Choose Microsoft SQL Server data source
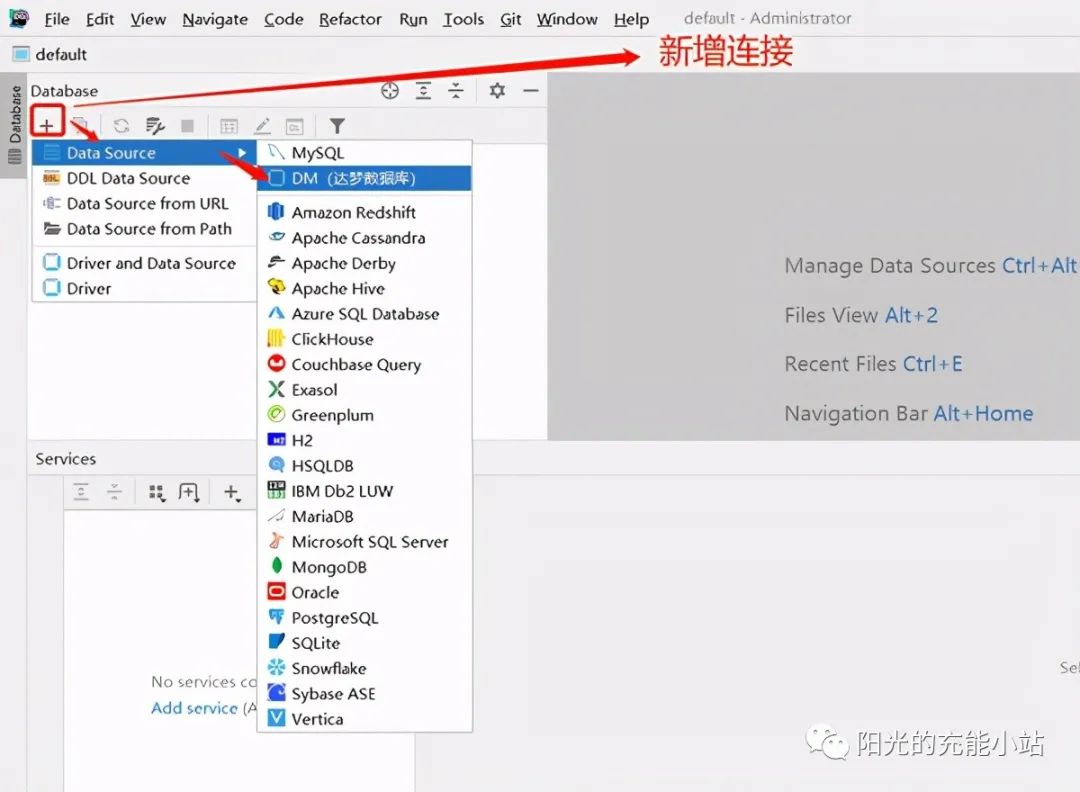The image size is (1080, 792). click(x=364, y=542)
